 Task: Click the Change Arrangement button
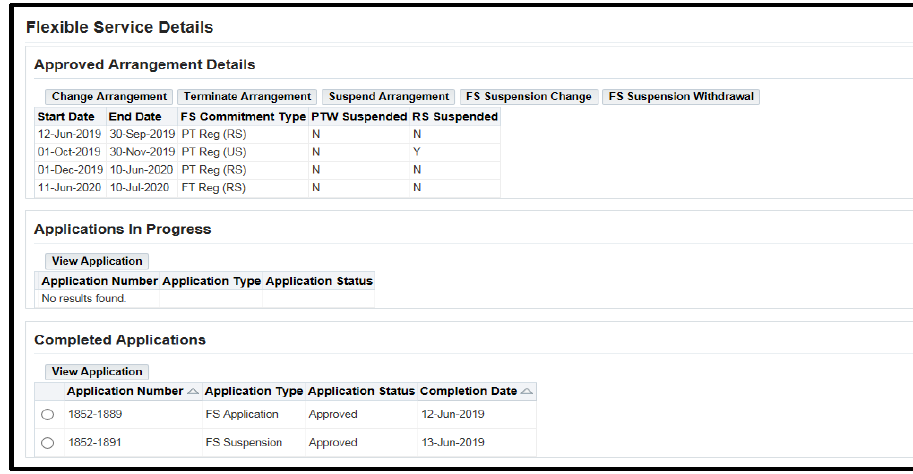[109, 97]
